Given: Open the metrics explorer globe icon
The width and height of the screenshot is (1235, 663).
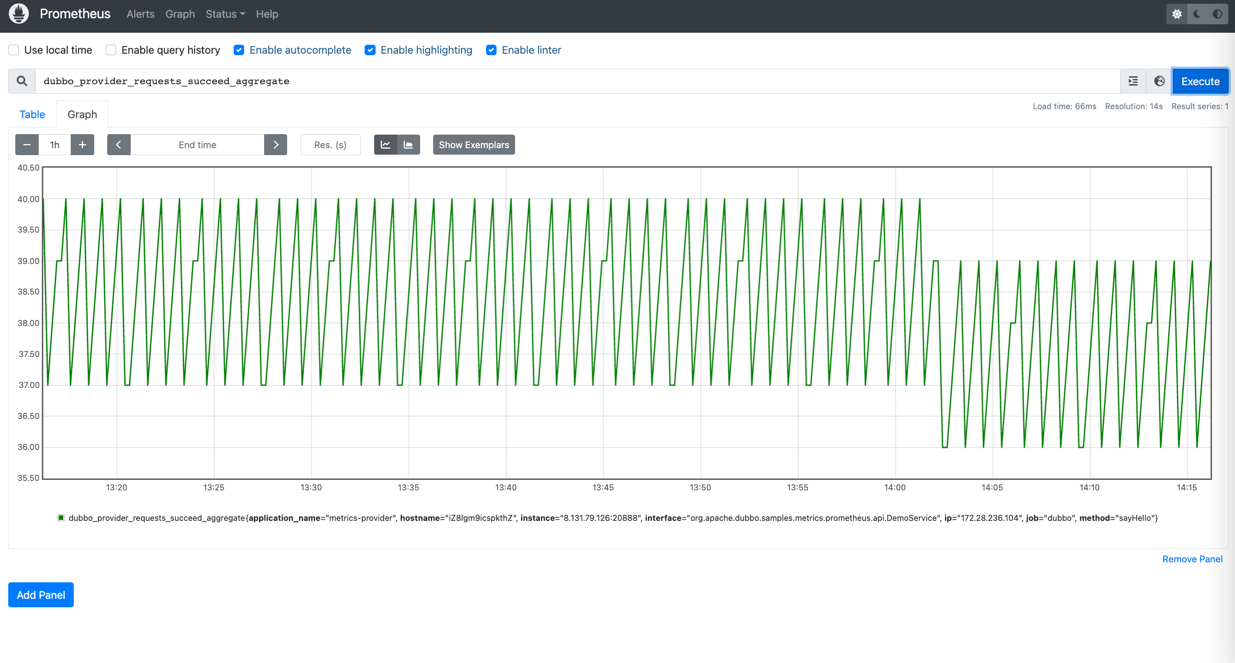Looking at the screenshot, I should click(1159, 81).
